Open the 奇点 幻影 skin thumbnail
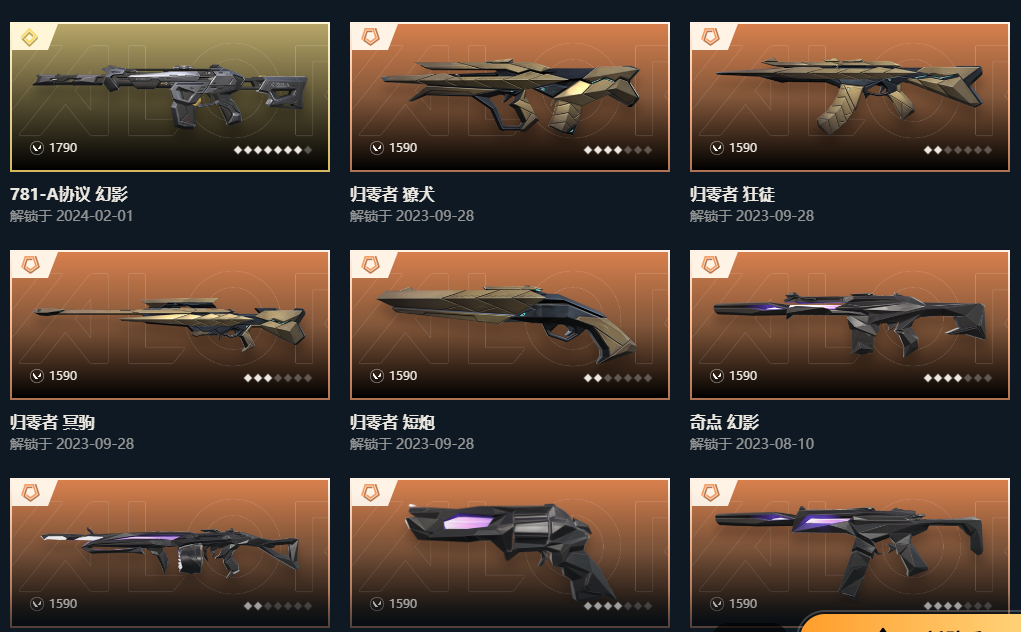 850,325
